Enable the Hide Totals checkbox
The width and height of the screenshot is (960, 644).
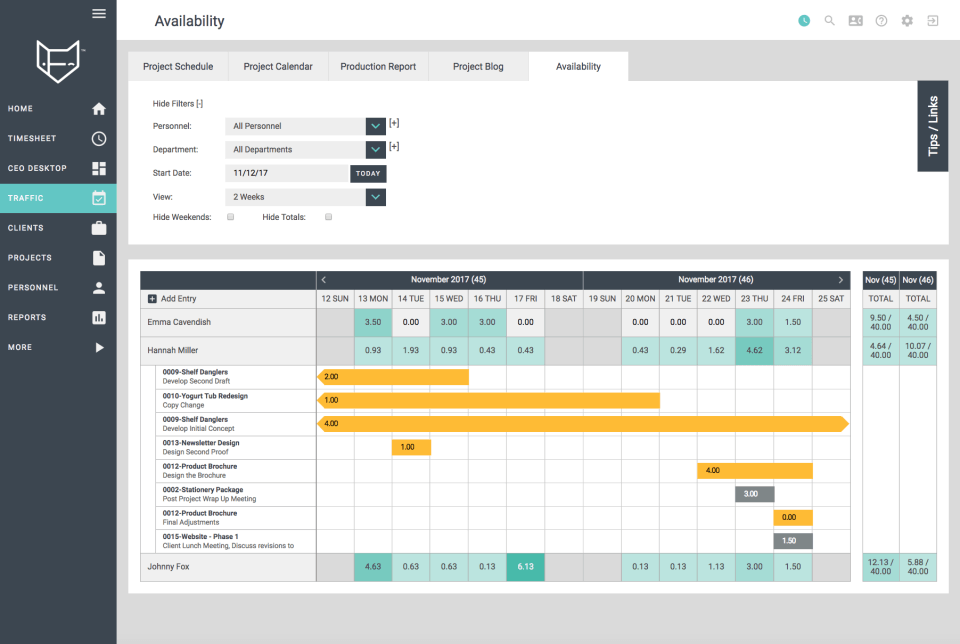click(x=329, y=217)
